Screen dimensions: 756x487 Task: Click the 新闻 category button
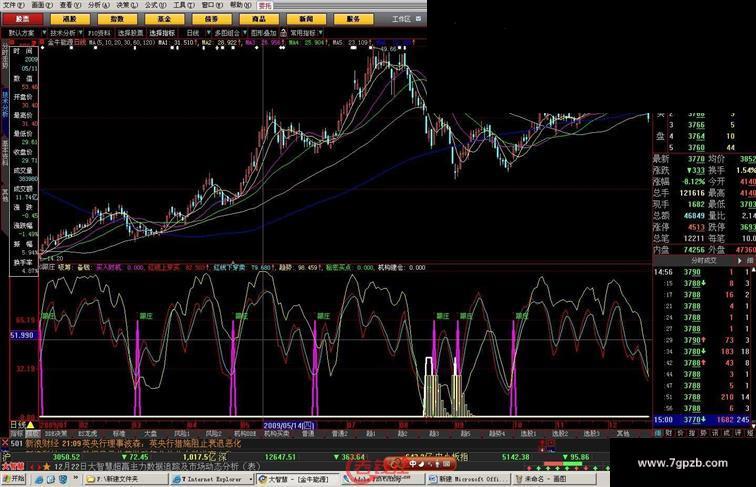coord(306,19)
